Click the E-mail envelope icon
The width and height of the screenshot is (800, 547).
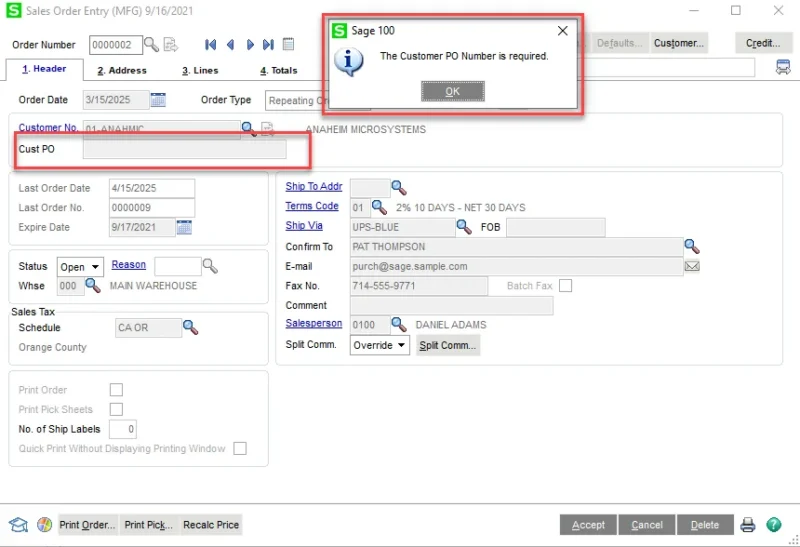pos(692,266)
